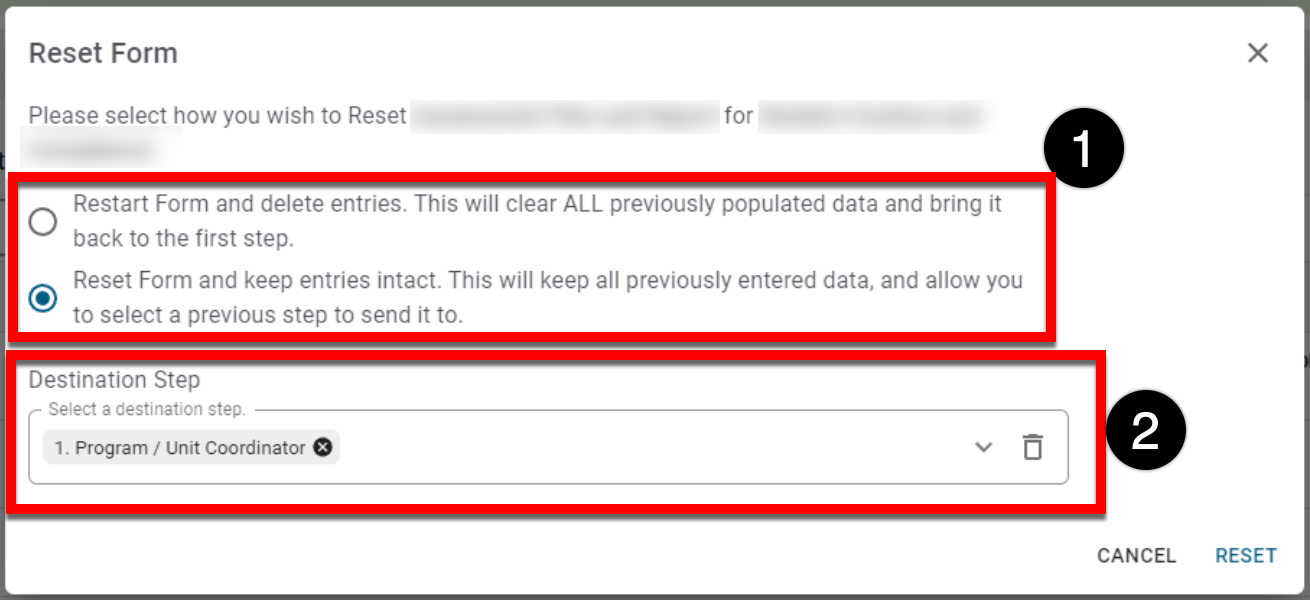Click the 'Please select how you wish' prompt text

click(217, 116)
